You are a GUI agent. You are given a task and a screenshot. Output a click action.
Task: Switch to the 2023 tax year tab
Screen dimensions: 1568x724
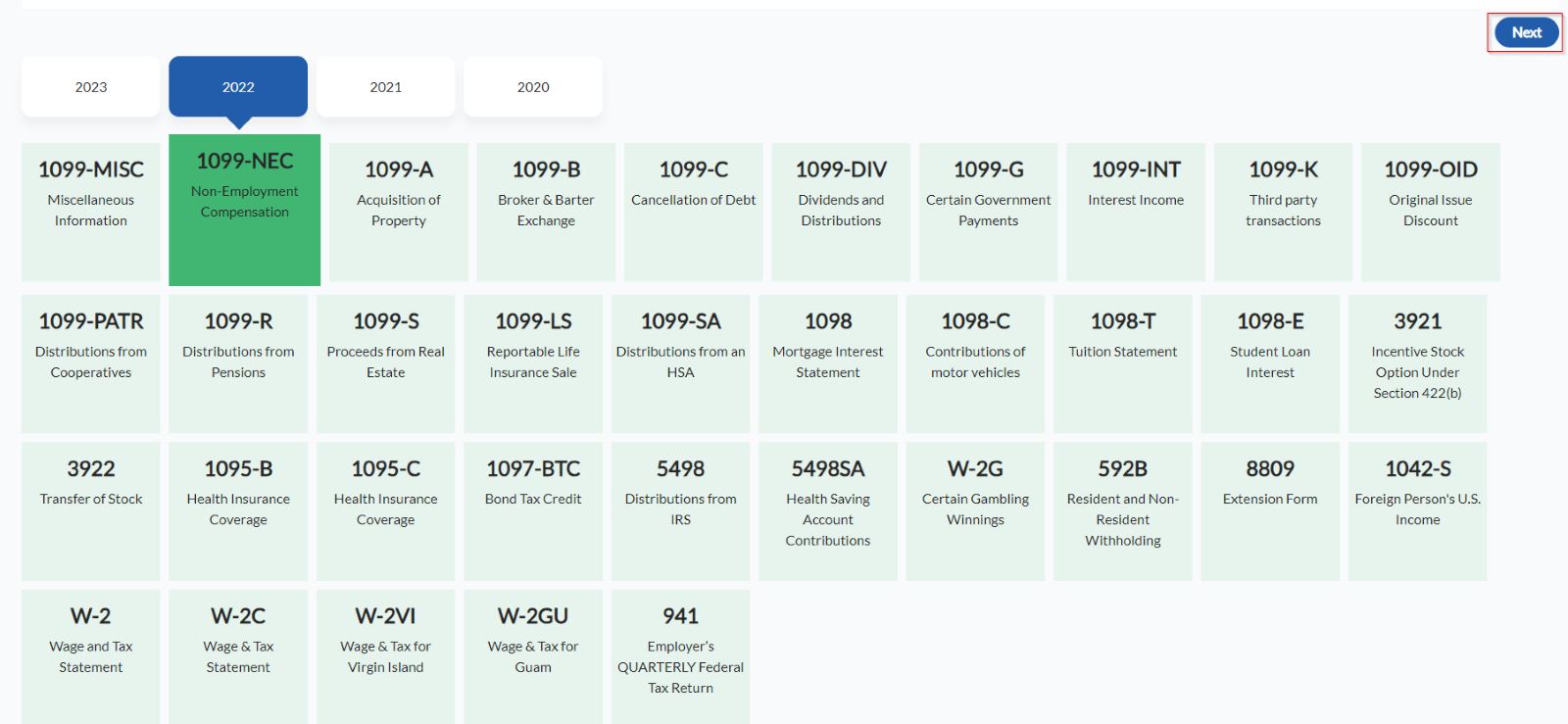click(91, 87)
